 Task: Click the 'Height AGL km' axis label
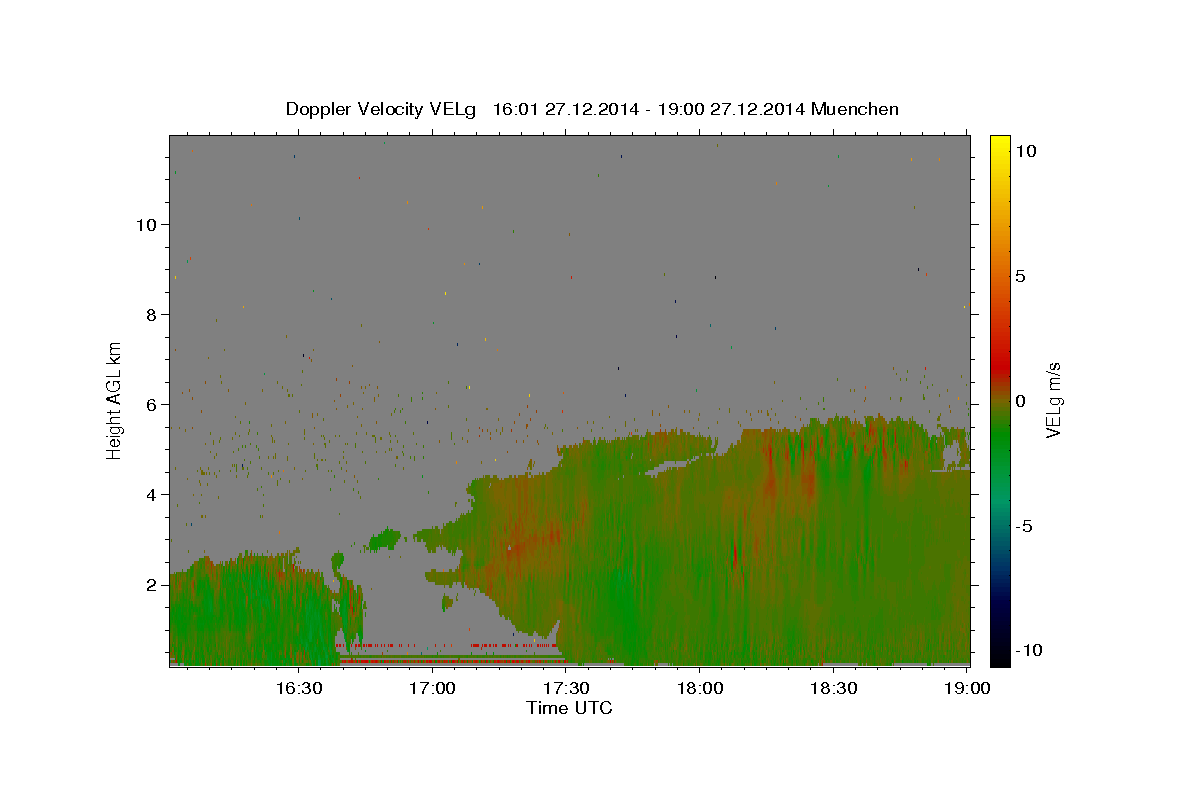coord(115,399)
